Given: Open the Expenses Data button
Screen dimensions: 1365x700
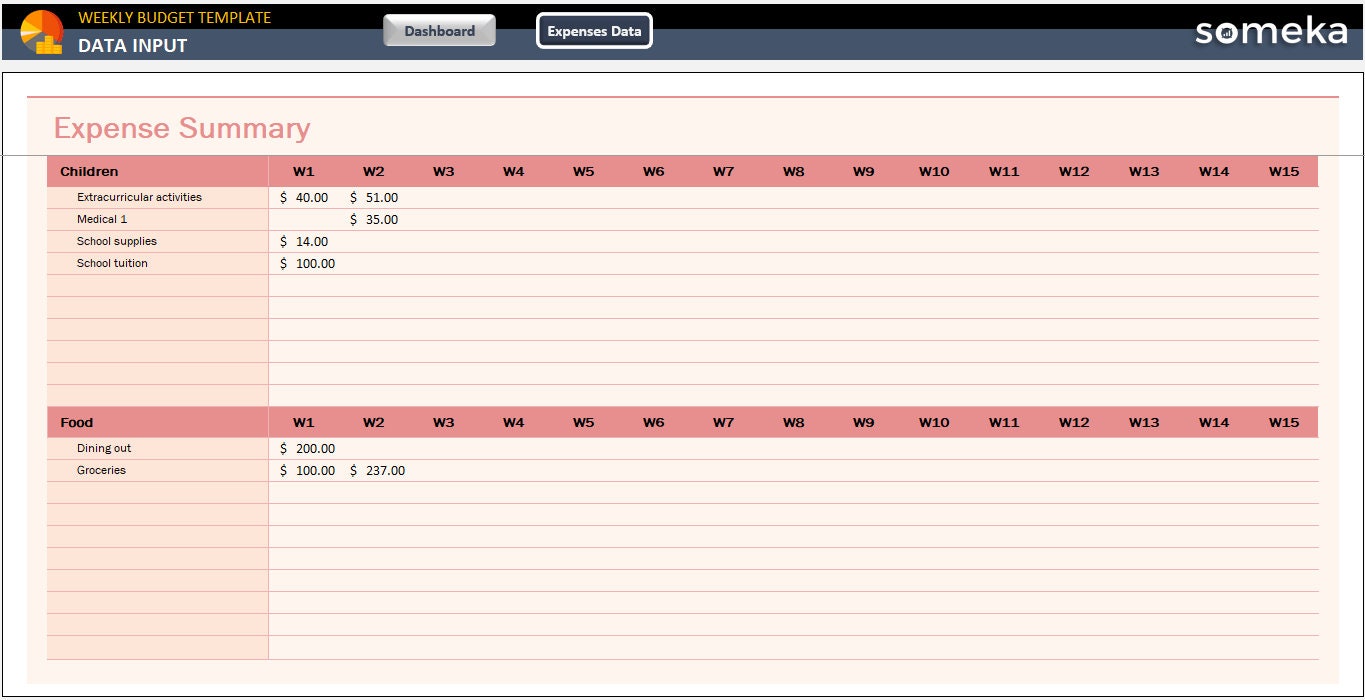Looking at the screenshot, I should [594, 31].
